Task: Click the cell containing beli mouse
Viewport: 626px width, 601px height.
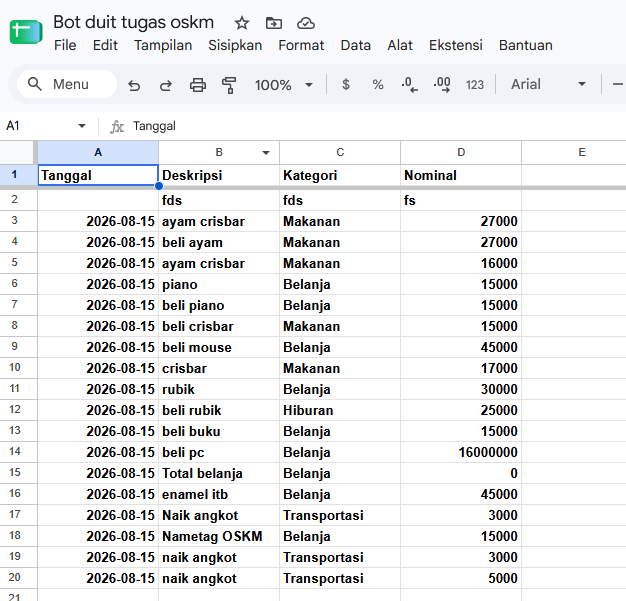Action: 219,347
